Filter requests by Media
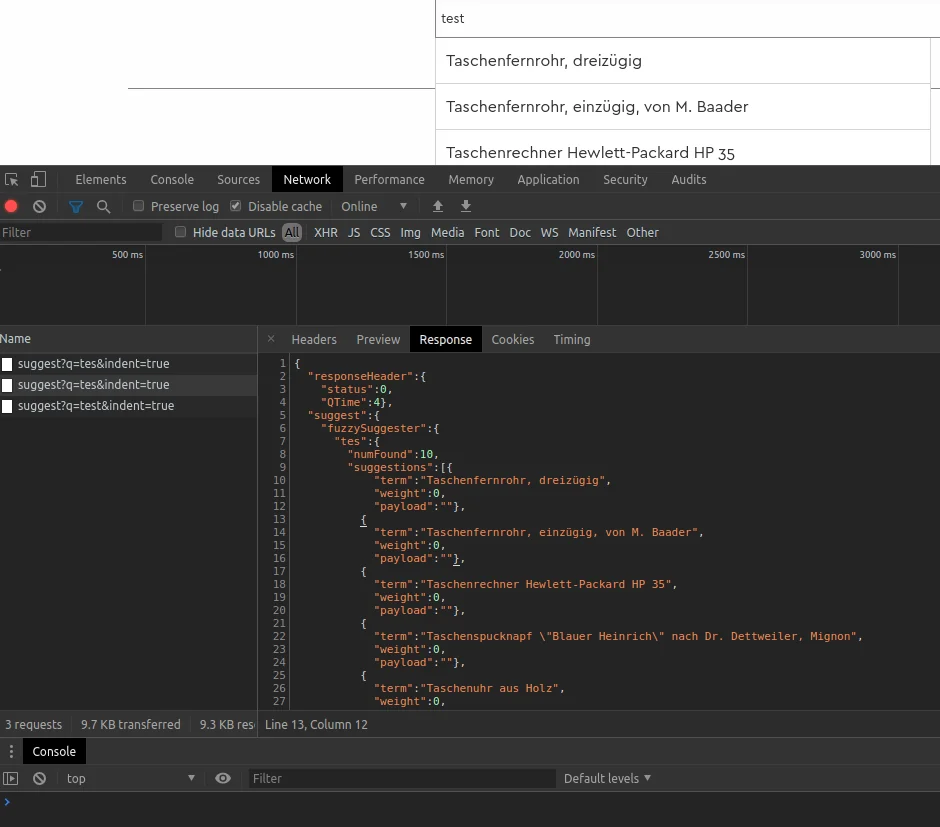This screenshot has height=827, width=940. [x=447, y=233]
